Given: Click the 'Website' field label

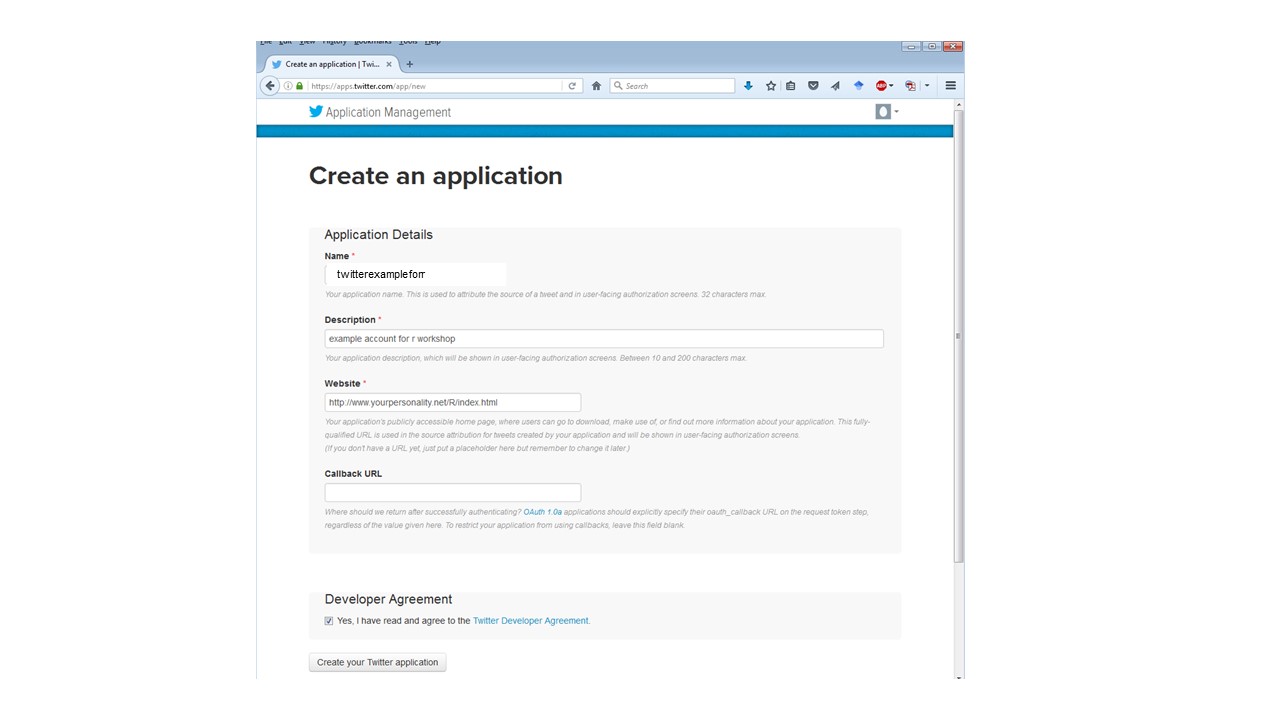Looking at the screenshot, I should [x=343, y=384].
